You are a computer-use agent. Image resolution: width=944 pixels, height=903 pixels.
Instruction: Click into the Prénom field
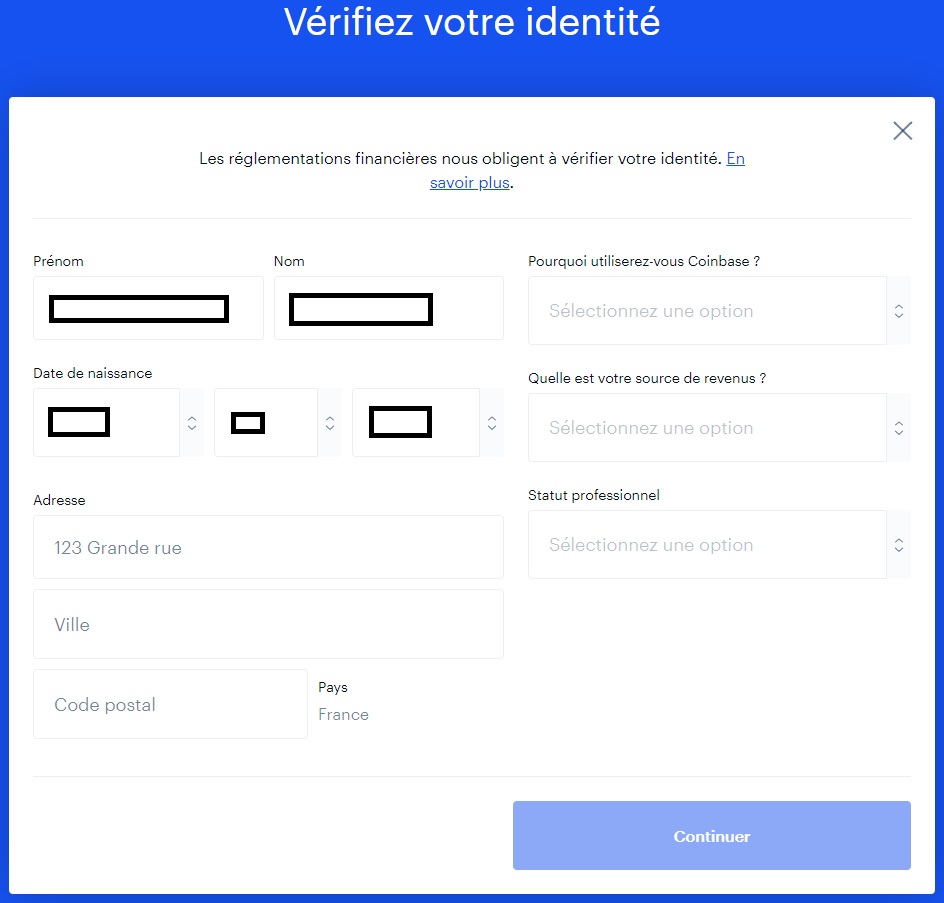148,308
